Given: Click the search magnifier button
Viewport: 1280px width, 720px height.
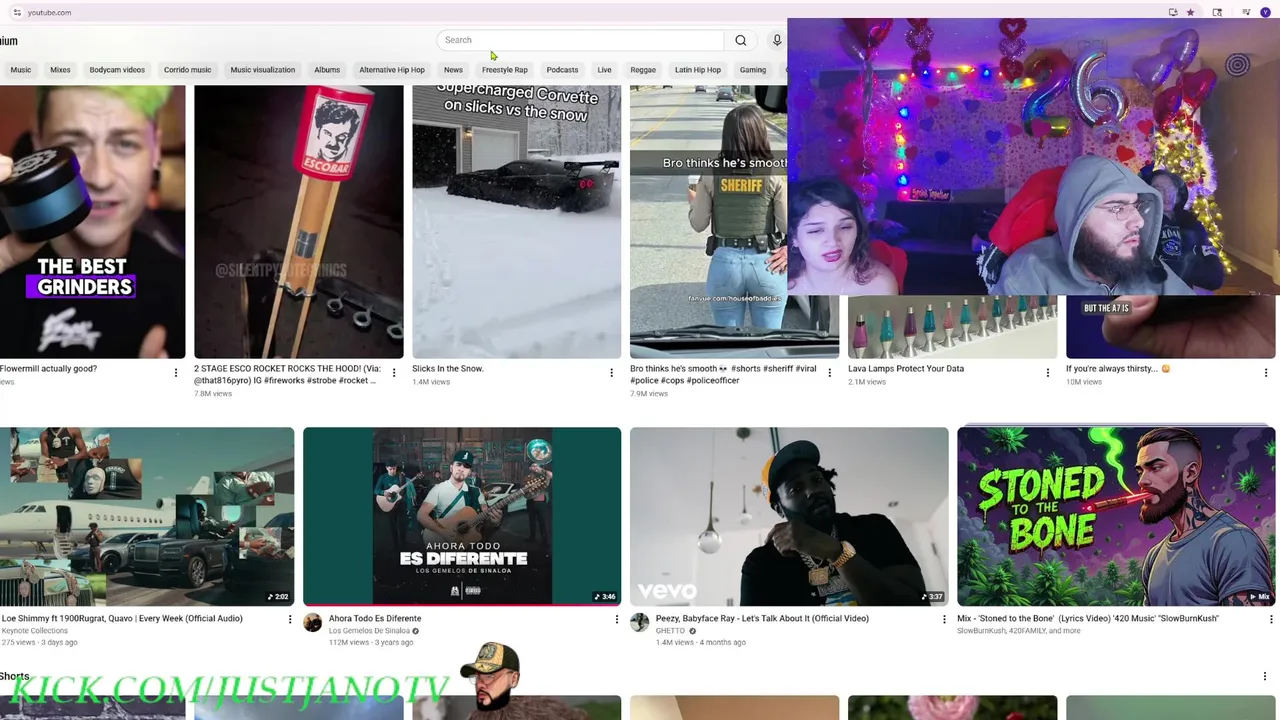Looking at the screenshot, I should pyautogui.click(x=741, y=40).
